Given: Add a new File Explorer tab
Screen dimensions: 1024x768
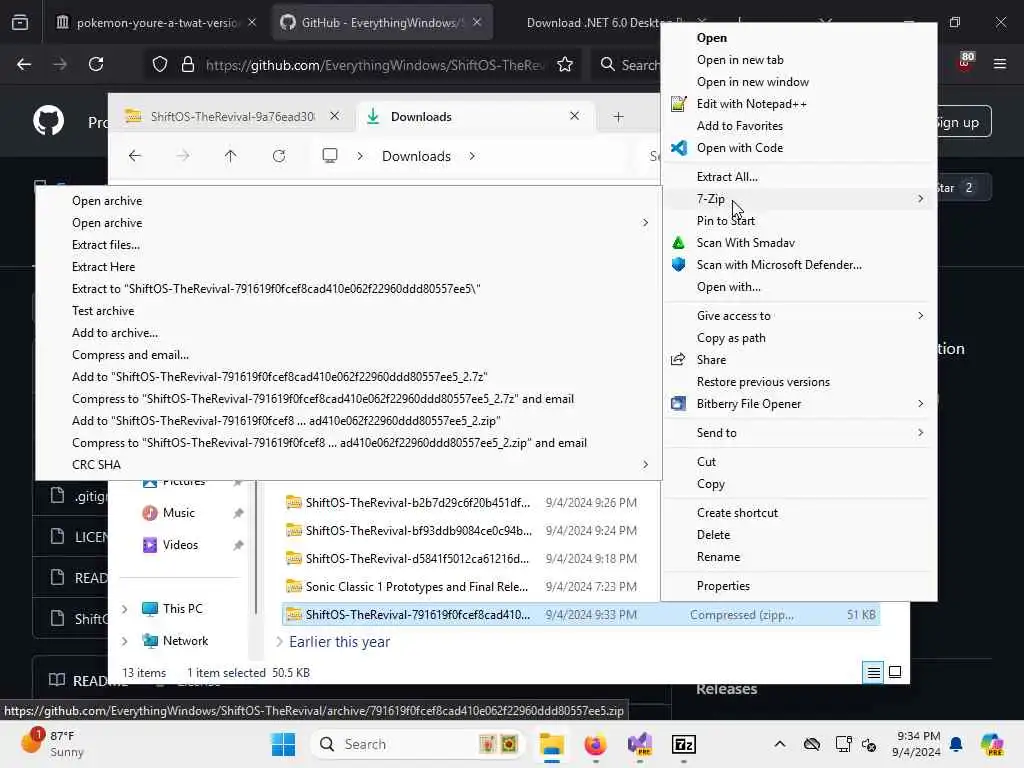Looking at the screenshot, I should click(x=618, y=117).
